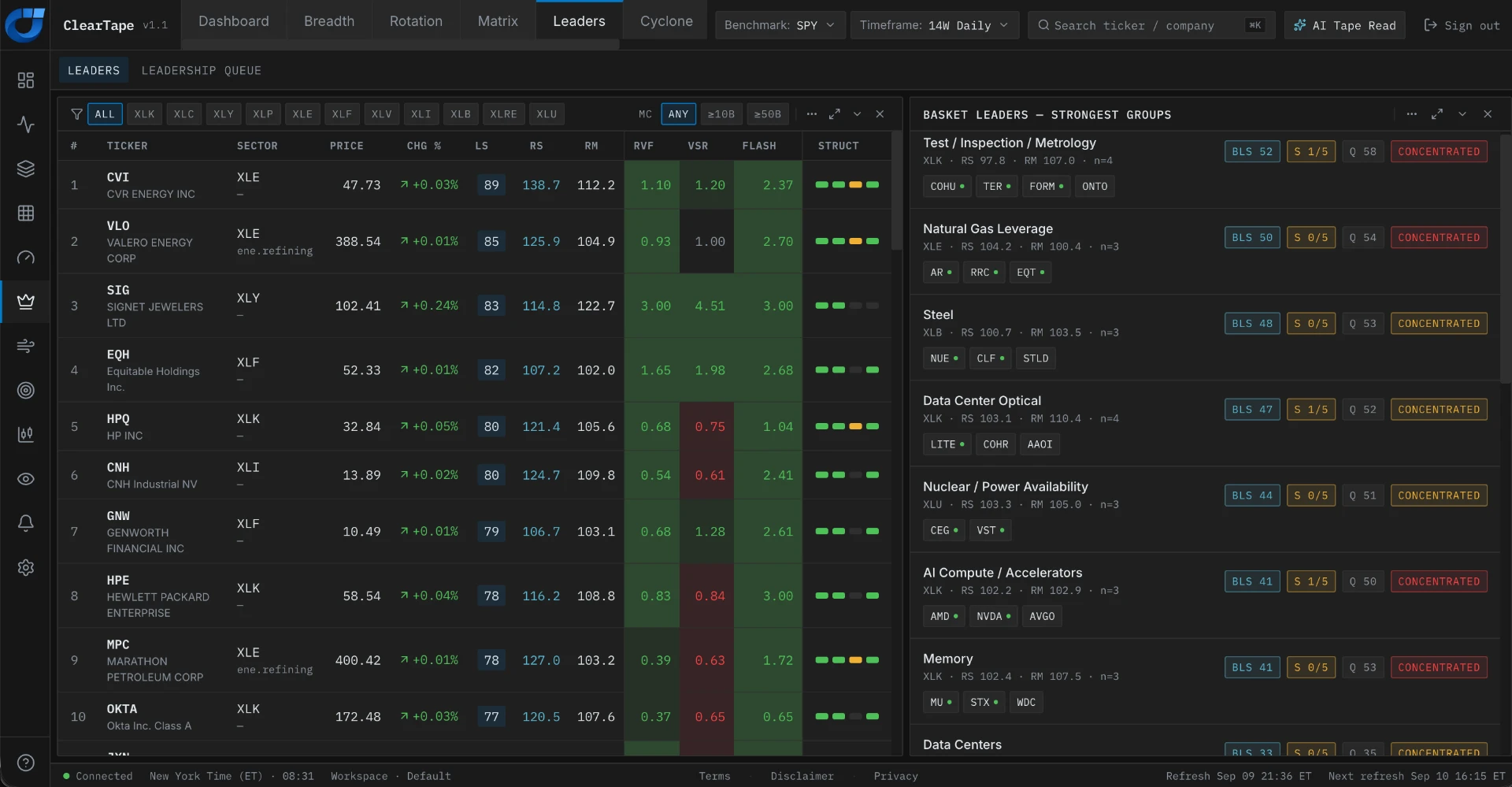Sort by the LS column header
This screenshot has height=787, width=1512.
pyautogui.click(x=482, y=146)
